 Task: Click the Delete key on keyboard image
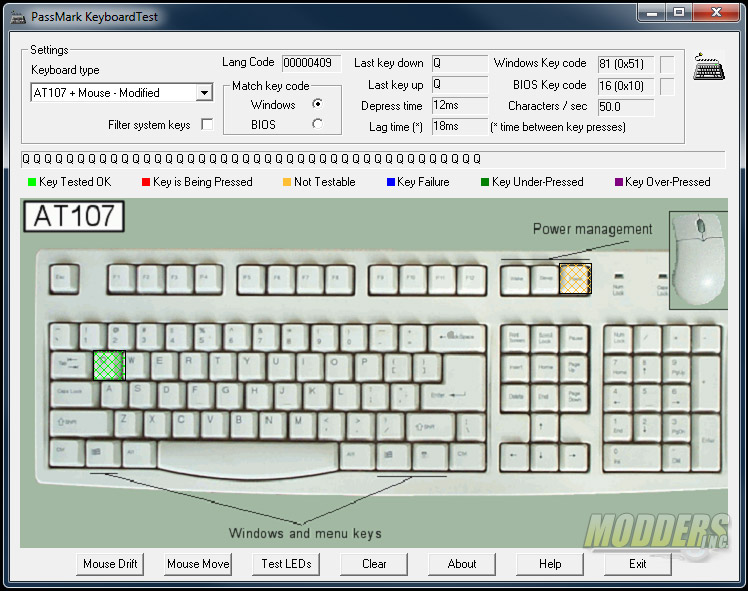(x=515, y=398)
